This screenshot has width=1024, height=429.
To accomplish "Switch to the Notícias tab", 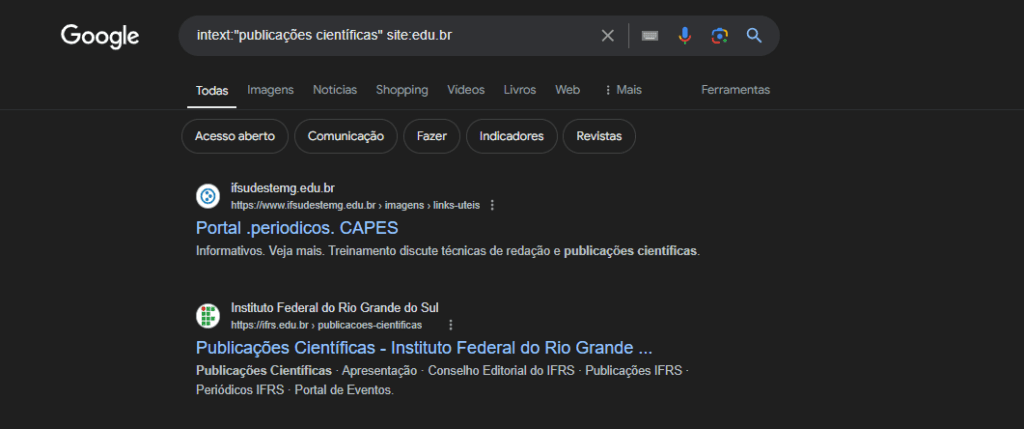I will point(334,90).
